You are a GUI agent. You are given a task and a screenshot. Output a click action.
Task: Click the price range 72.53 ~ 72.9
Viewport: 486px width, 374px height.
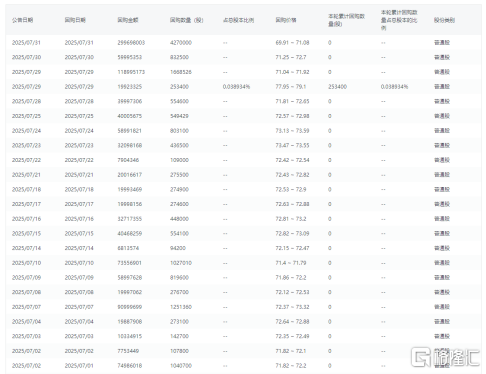click(291, 189)
